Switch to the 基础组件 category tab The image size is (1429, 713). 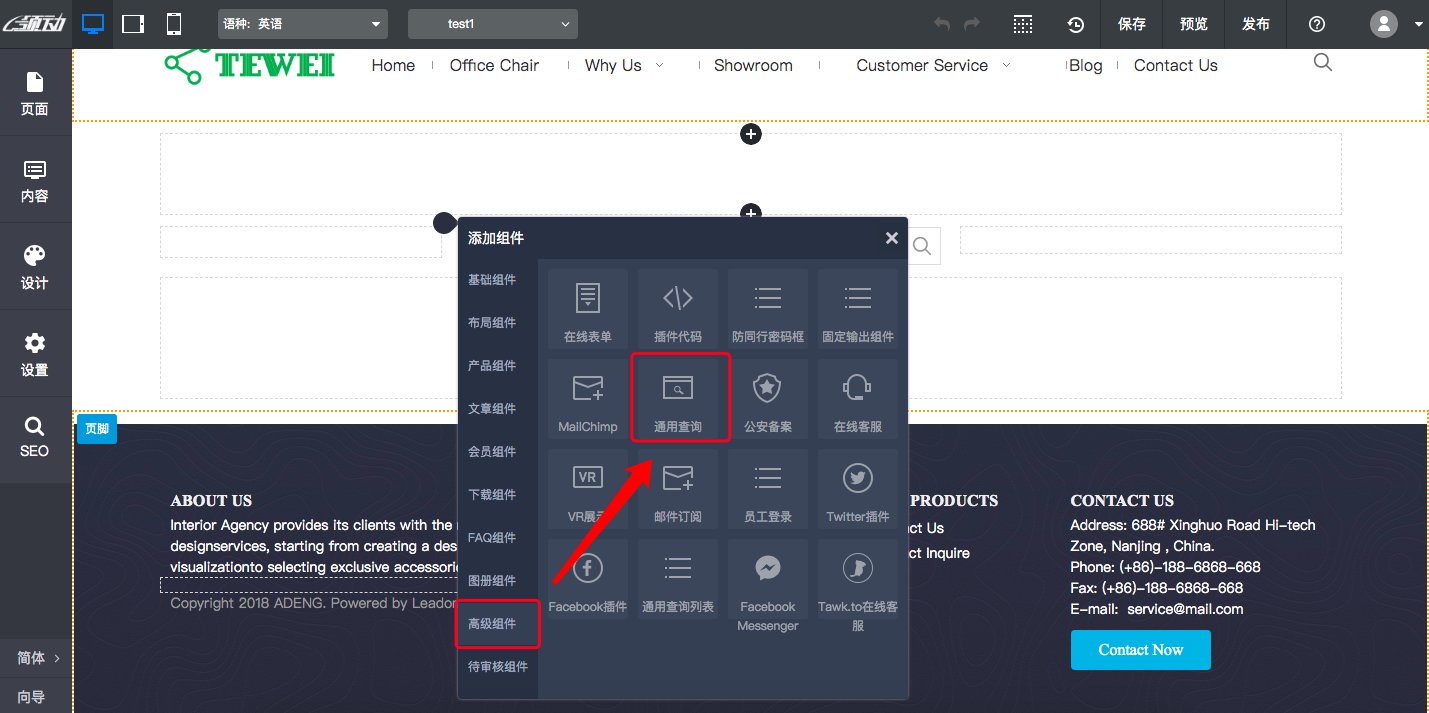[x=496, y=279]
